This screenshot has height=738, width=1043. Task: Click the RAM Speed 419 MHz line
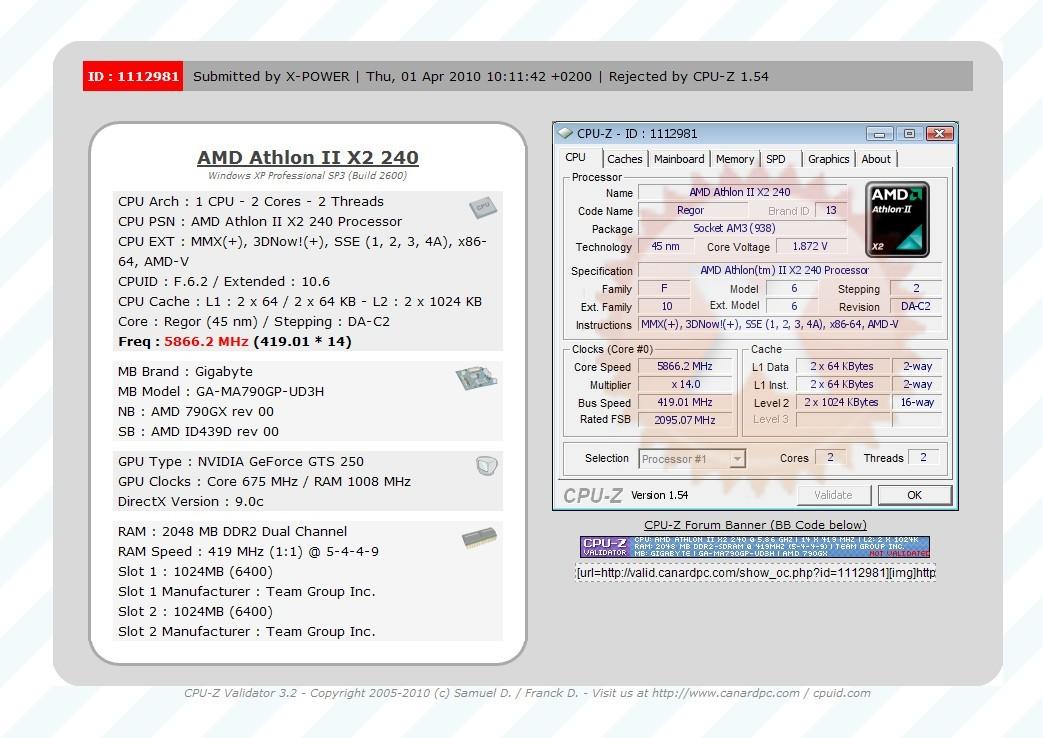pyautogui.click(x=248, y=551)
